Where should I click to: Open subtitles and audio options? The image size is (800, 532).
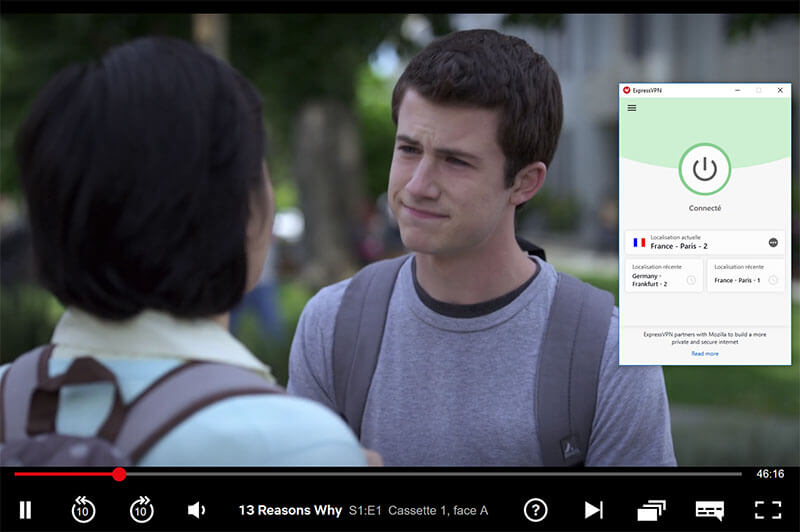pos(710,511)
